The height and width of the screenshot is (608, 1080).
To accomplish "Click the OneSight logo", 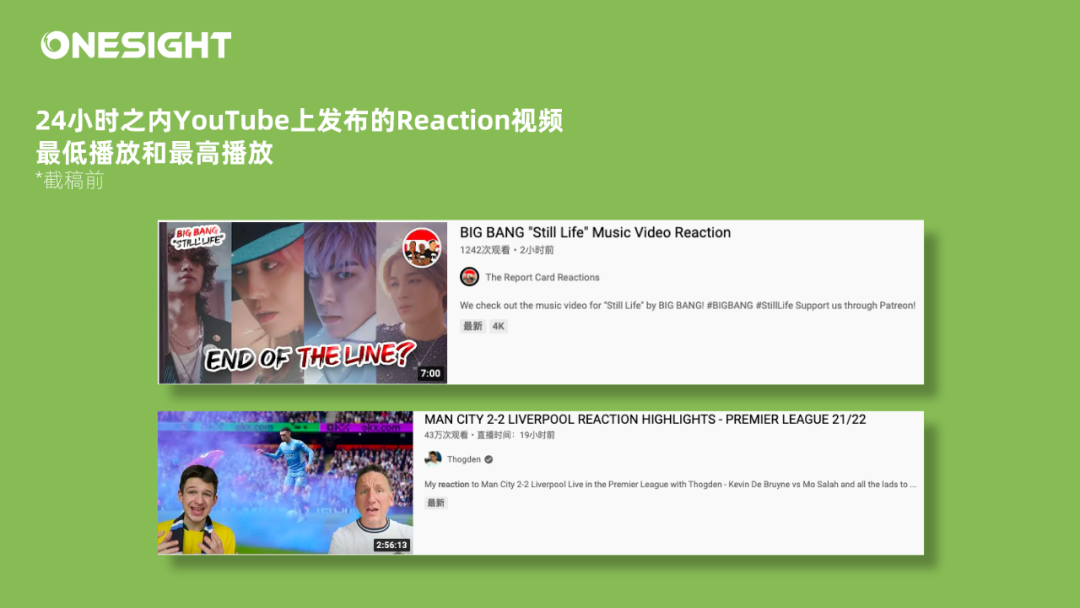I will (136, 45).
